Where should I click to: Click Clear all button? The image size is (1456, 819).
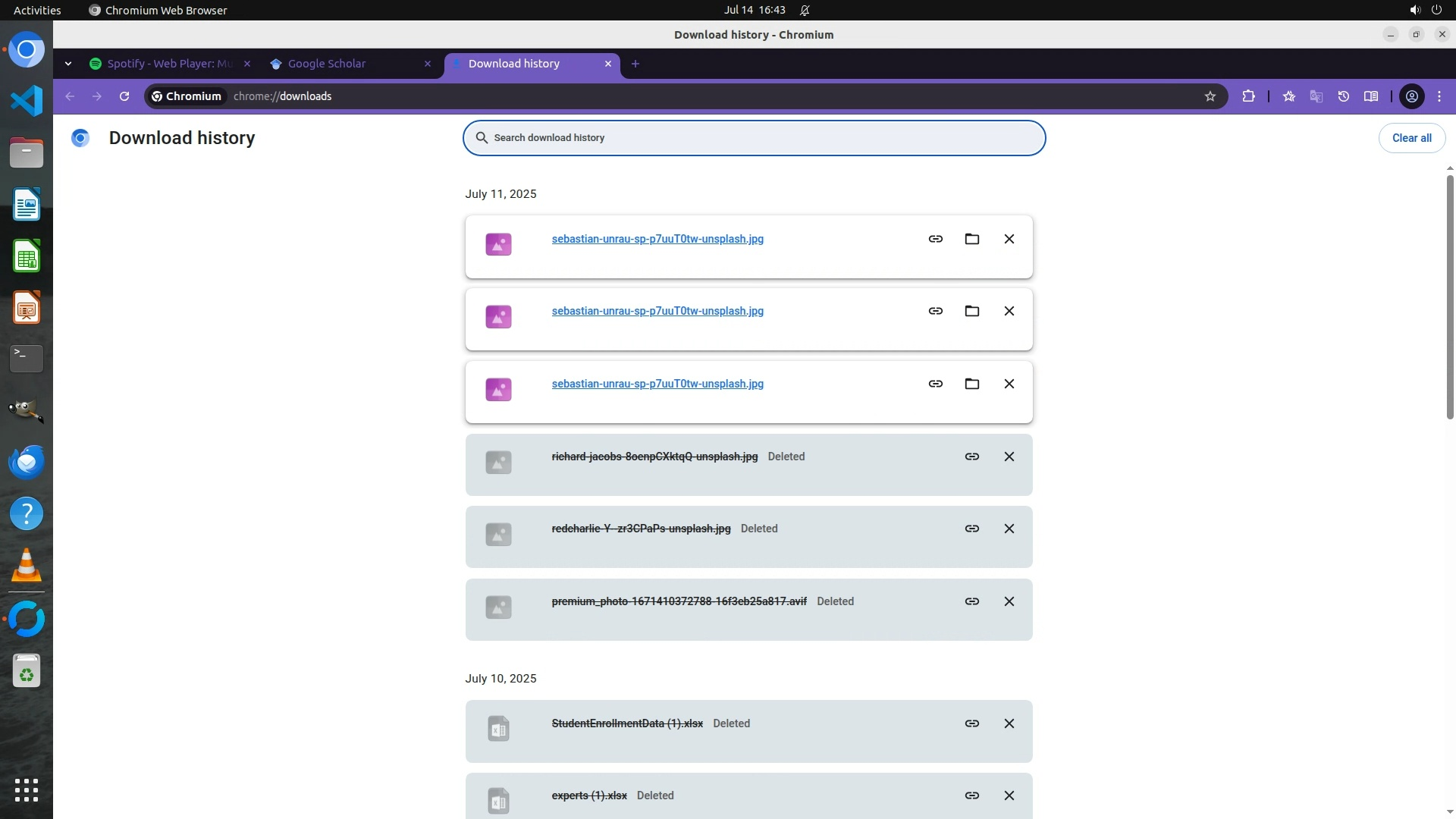pyautogui.click(x=1411, y=138)
